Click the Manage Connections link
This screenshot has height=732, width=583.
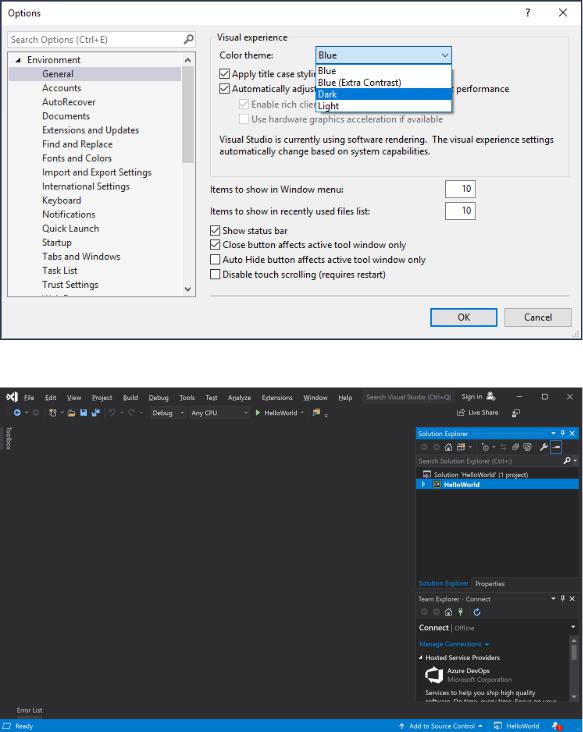(450, 644)
